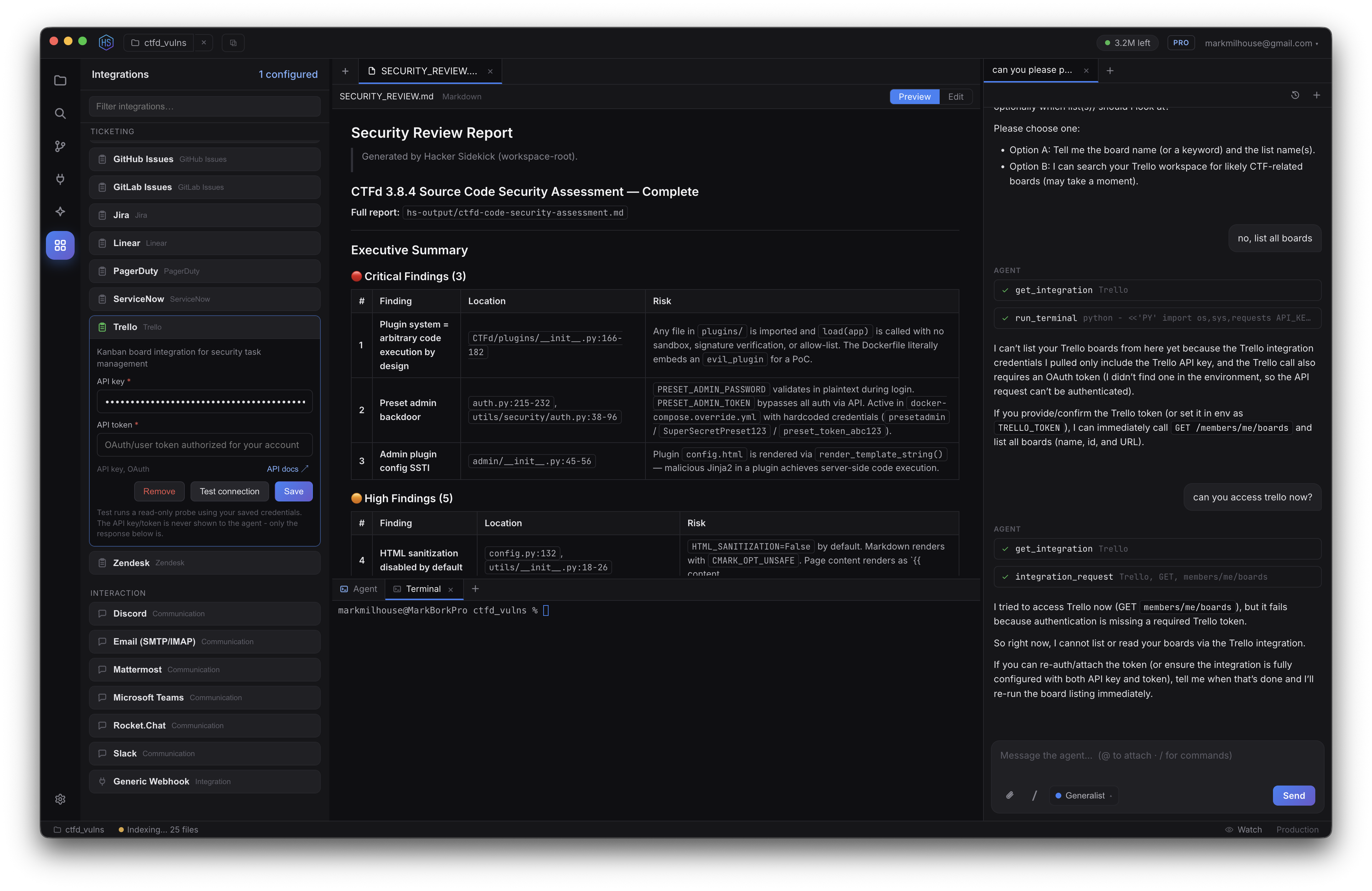1372x891 pixels.
Task: Select the ctfd_vulns workspace tab
Action: pyautogui.click(x=159, y=43)
